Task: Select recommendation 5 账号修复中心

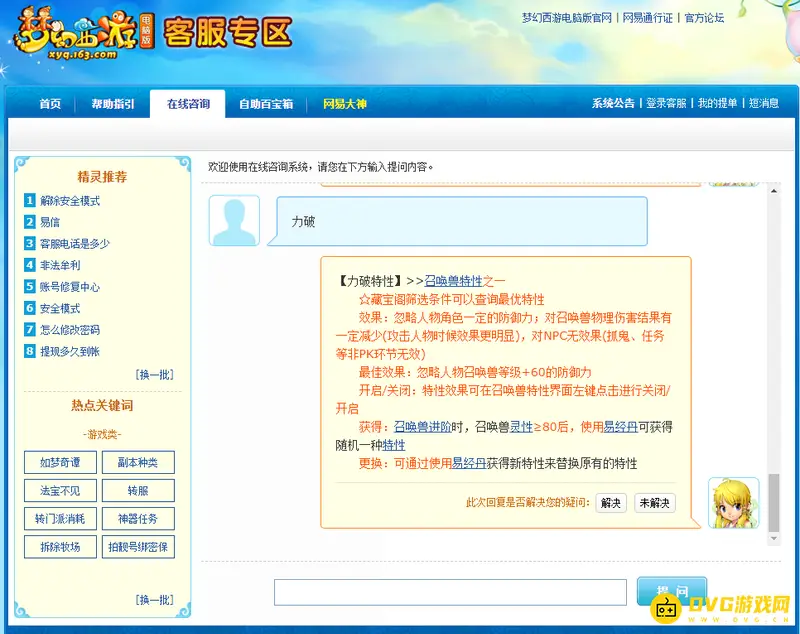Action: tap(70, 287)
